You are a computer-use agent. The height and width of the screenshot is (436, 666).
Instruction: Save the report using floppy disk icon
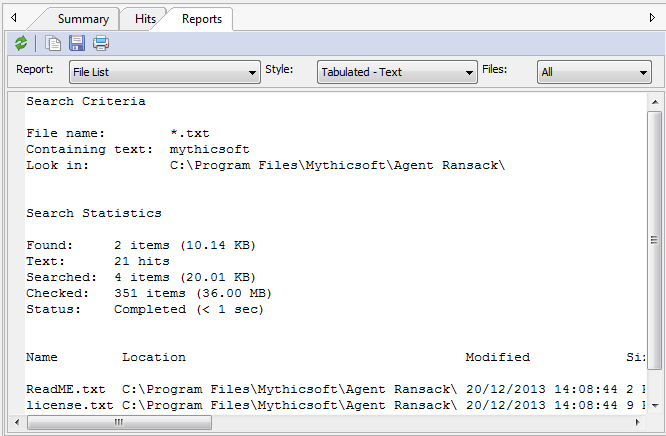(x=77, y=43)
